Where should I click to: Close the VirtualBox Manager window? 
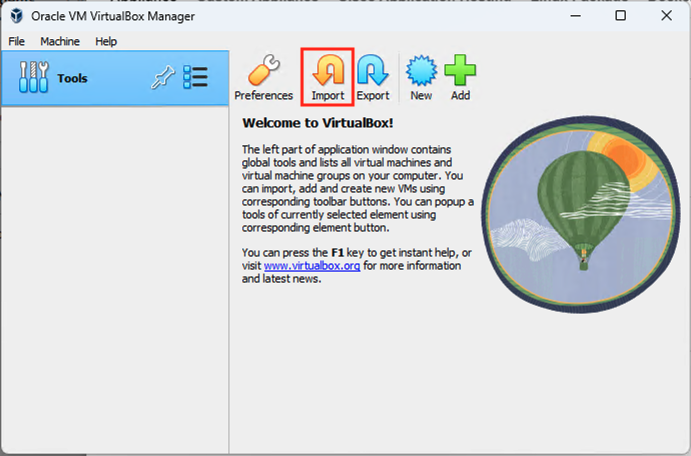coord(666,16)
